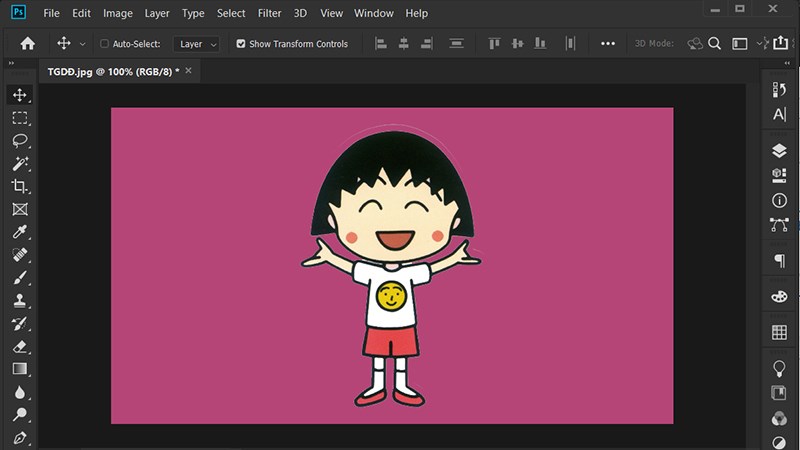Uncheck Show Transform Controls
The image size is (800, 450).
coord(241,44)
